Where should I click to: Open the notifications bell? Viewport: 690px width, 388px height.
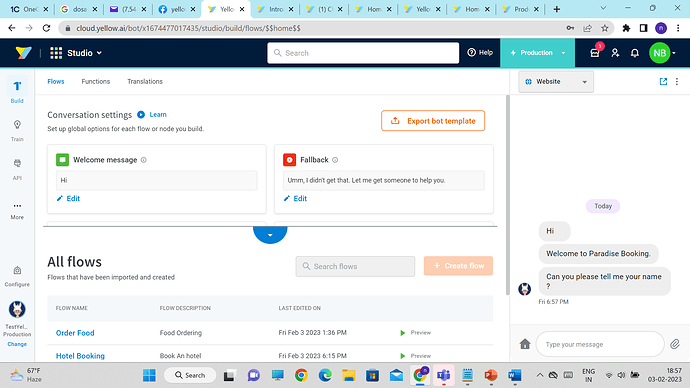635,53
